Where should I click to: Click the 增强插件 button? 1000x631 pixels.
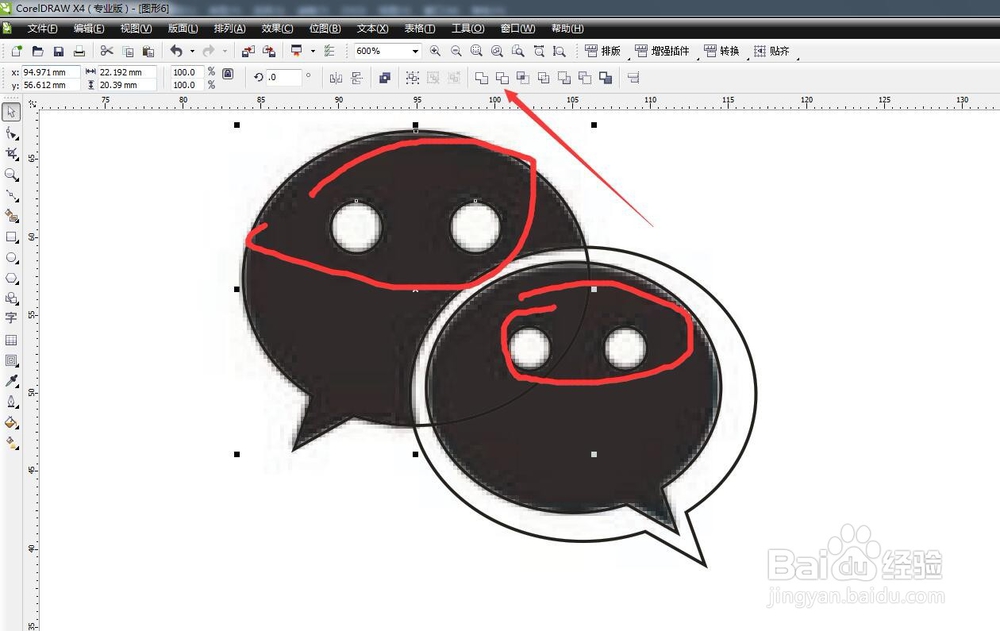coord(662,51)
